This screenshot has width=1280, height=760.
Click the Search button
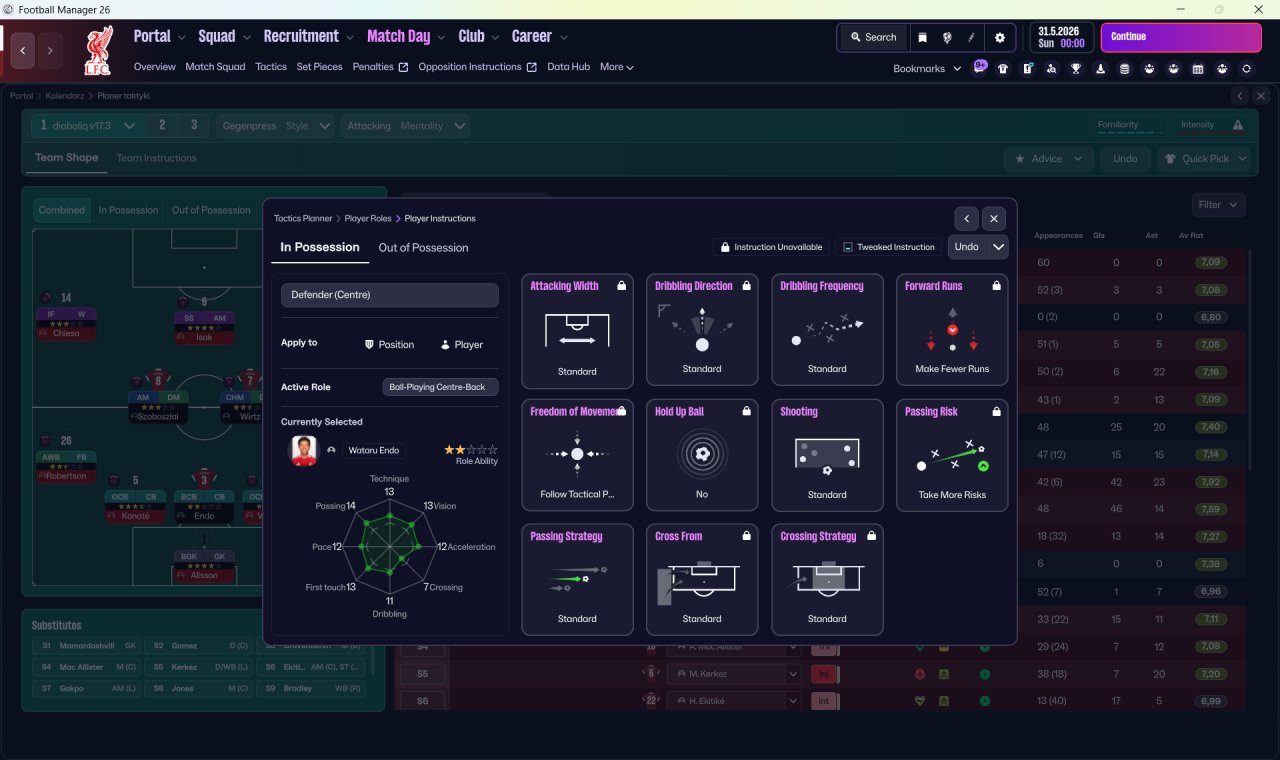(873, 37)
